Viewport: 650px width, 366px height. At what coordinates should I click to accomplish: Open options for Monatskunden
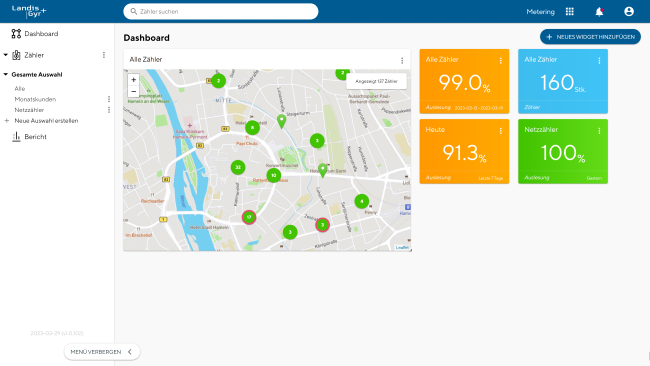point(109,99)
